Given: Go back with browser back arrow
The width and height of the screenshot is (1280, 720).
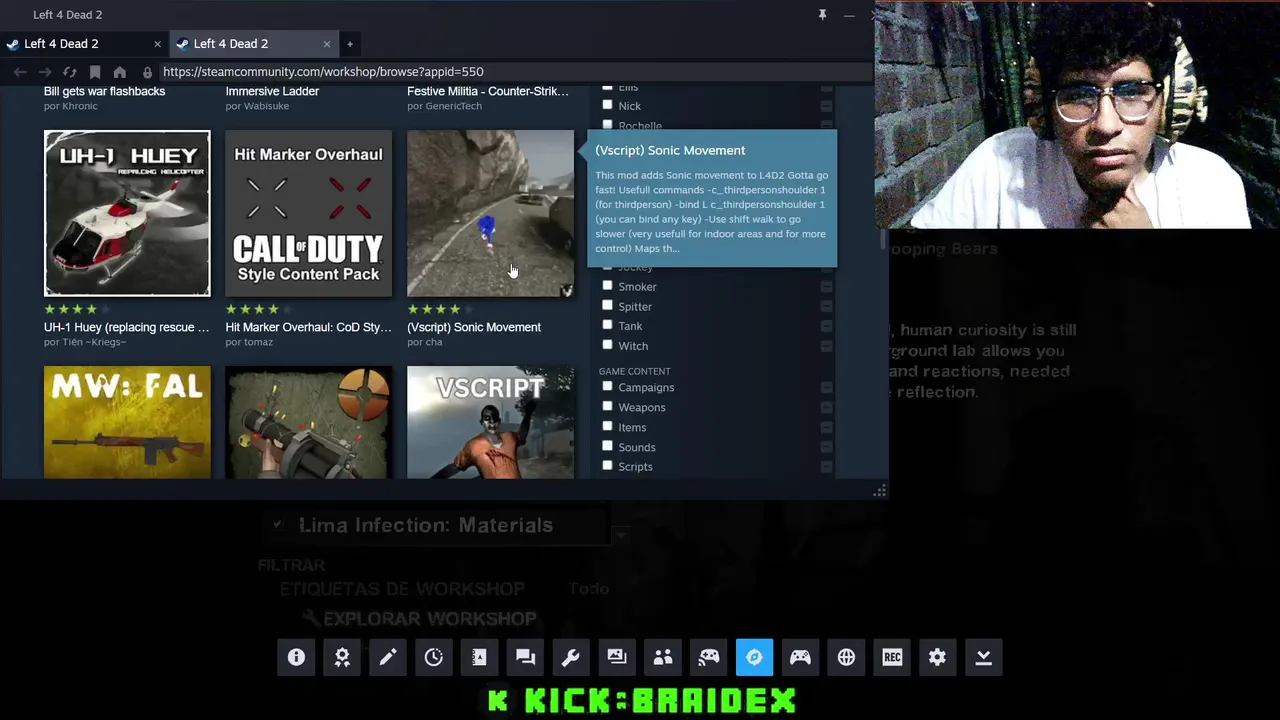Looking at the screenshot, I should coord(20,72).
